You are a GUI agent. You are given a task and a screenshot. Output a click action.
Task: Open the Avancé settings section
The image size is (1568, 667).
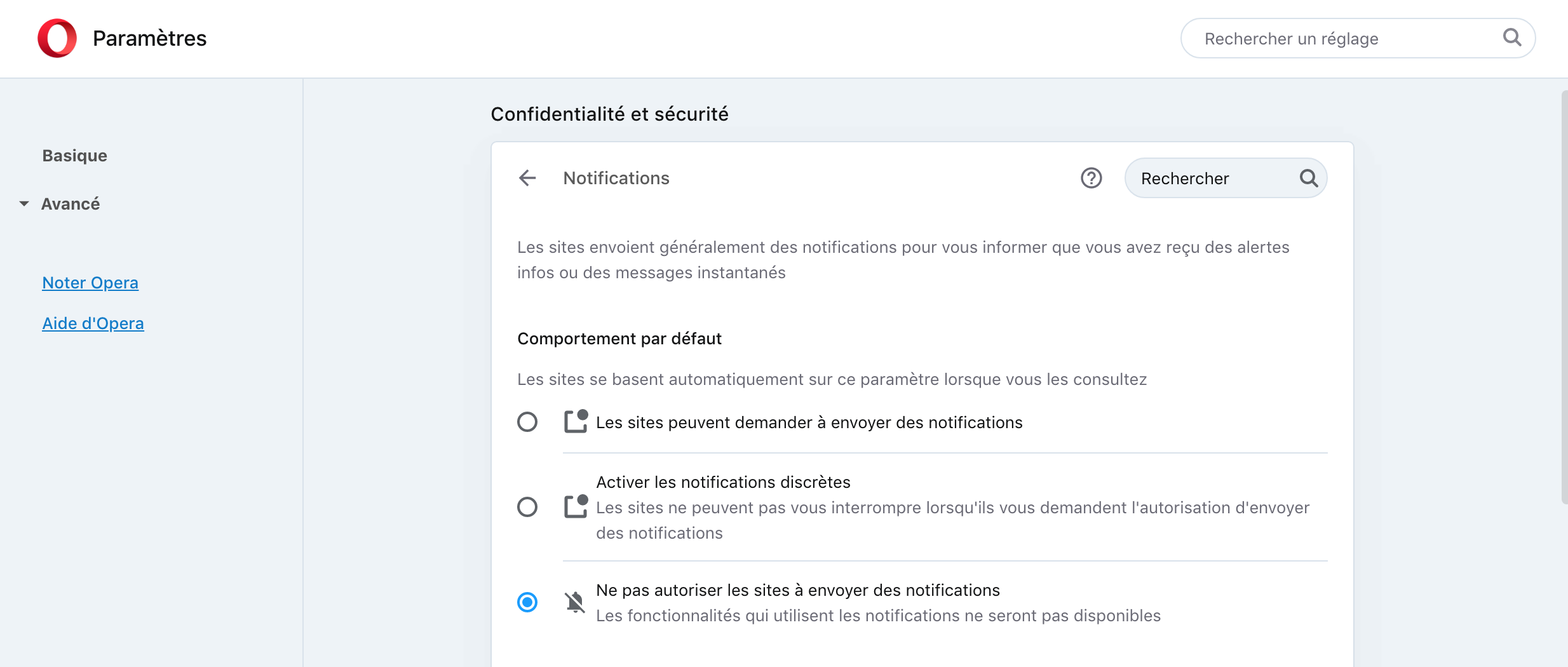coord(71,204)
